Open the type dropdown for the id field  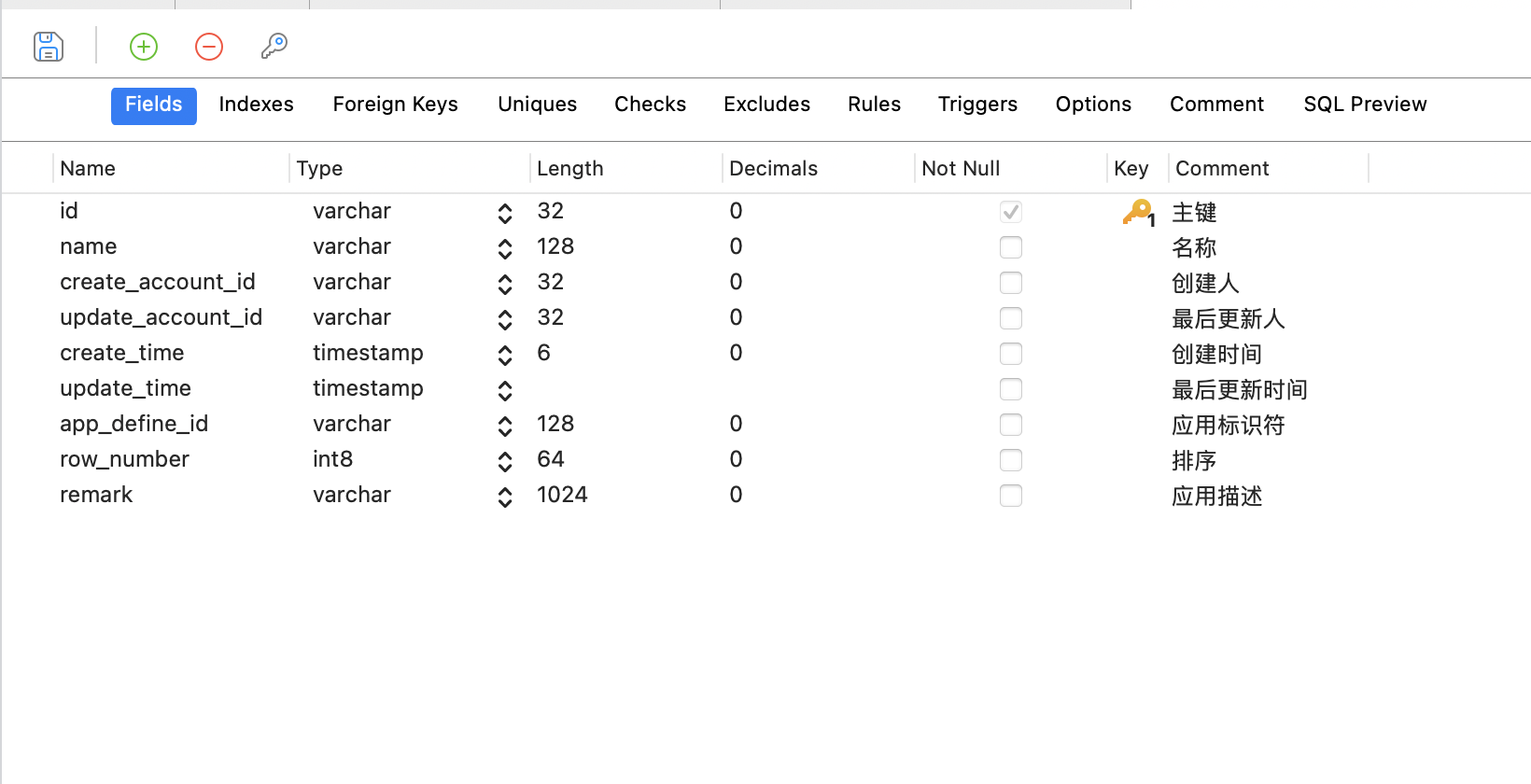505,214
